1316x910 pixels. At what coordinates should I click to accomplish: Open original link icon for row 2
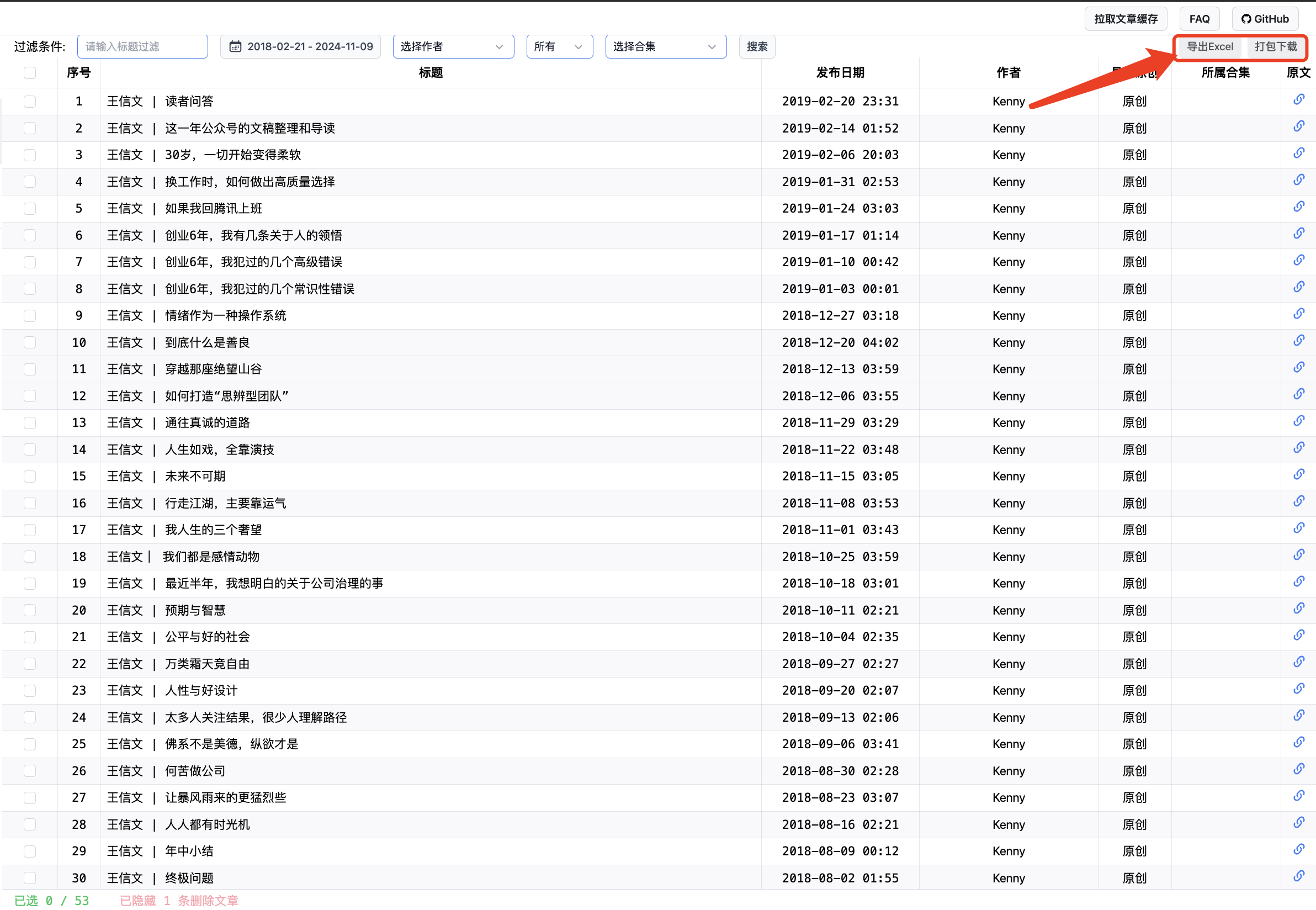tap(1298, 126)
